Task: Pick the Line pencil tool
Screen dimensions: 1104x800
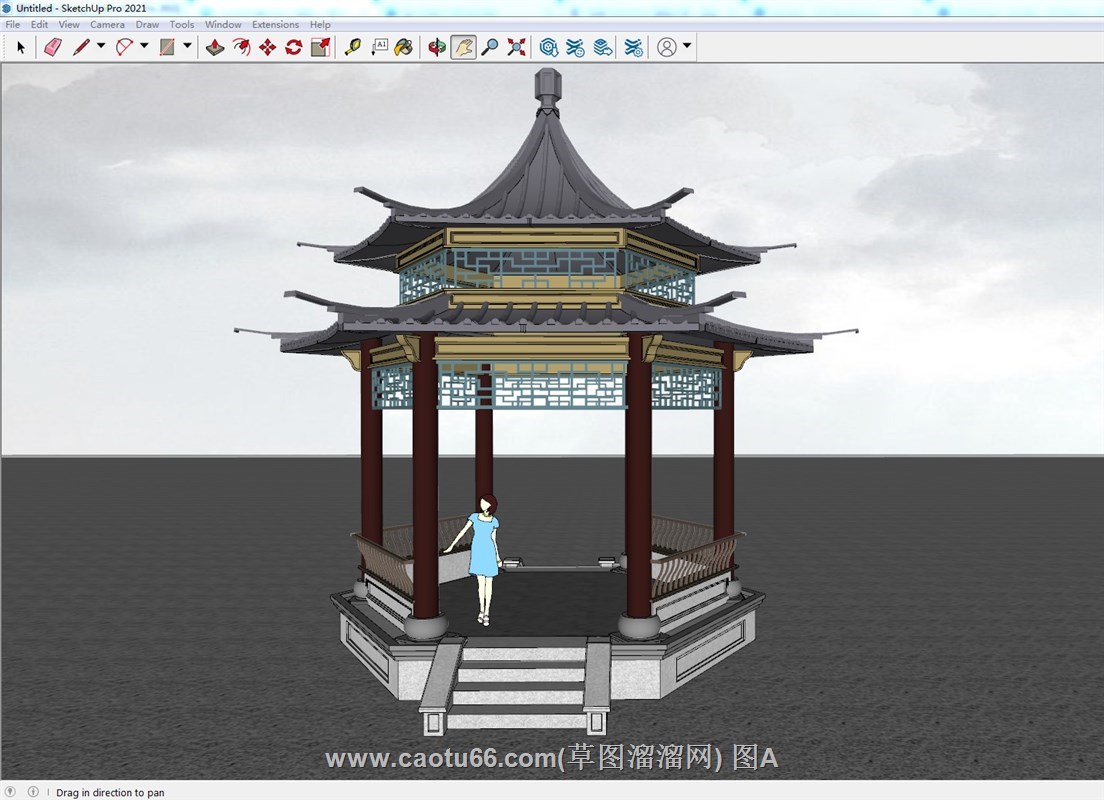Action: 81,47
